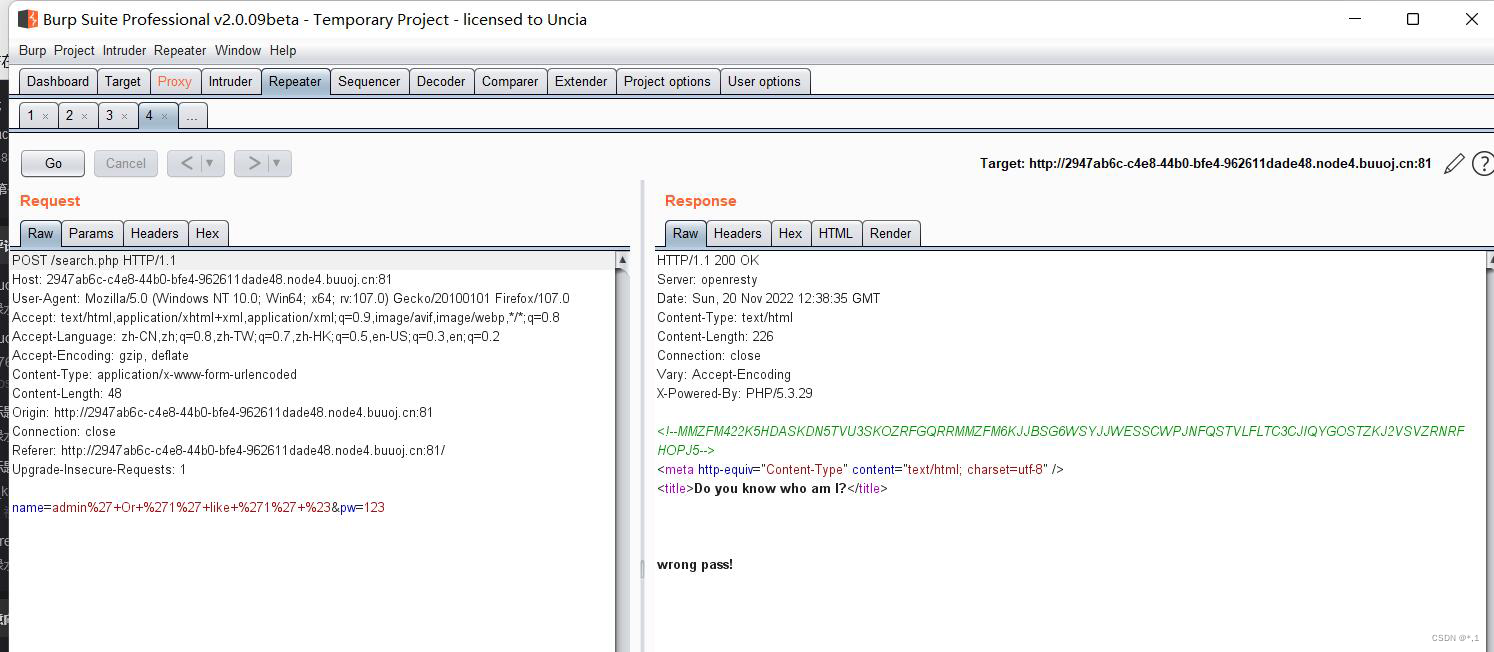
Task: Click the POST /search.php request line
Action: point(94,260)
